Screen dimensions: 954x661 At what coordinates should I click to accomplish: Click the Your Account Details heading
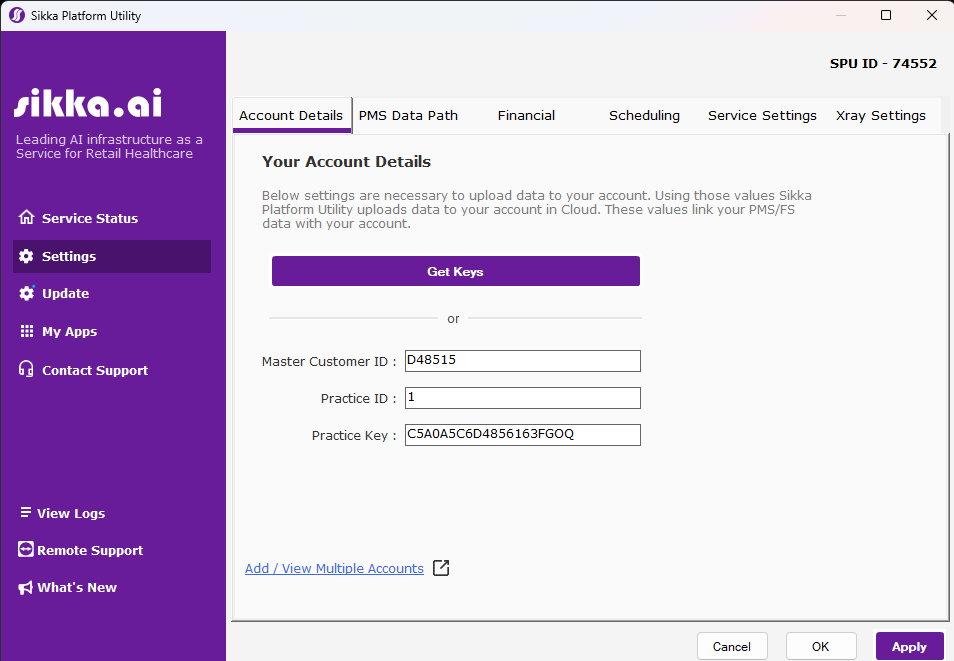[x=346, y=161]
